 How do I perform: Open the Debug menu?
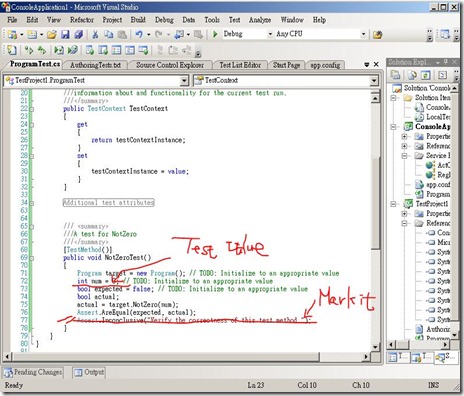(x=164, y=20)
